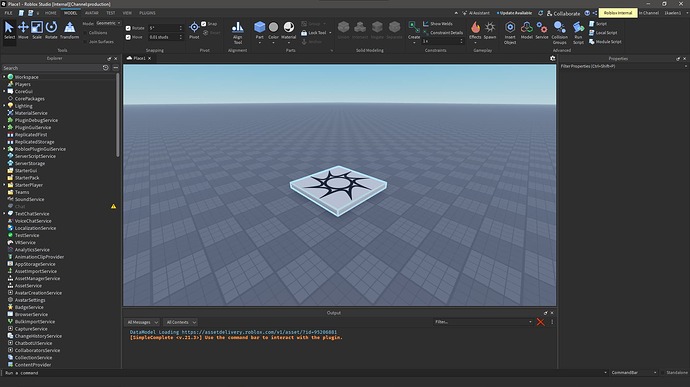Image resolution: width=690 pixels, height=387 pixels.
Task: Switch to the PLUGINS ribbon tab
Action: tap(147, 13)
